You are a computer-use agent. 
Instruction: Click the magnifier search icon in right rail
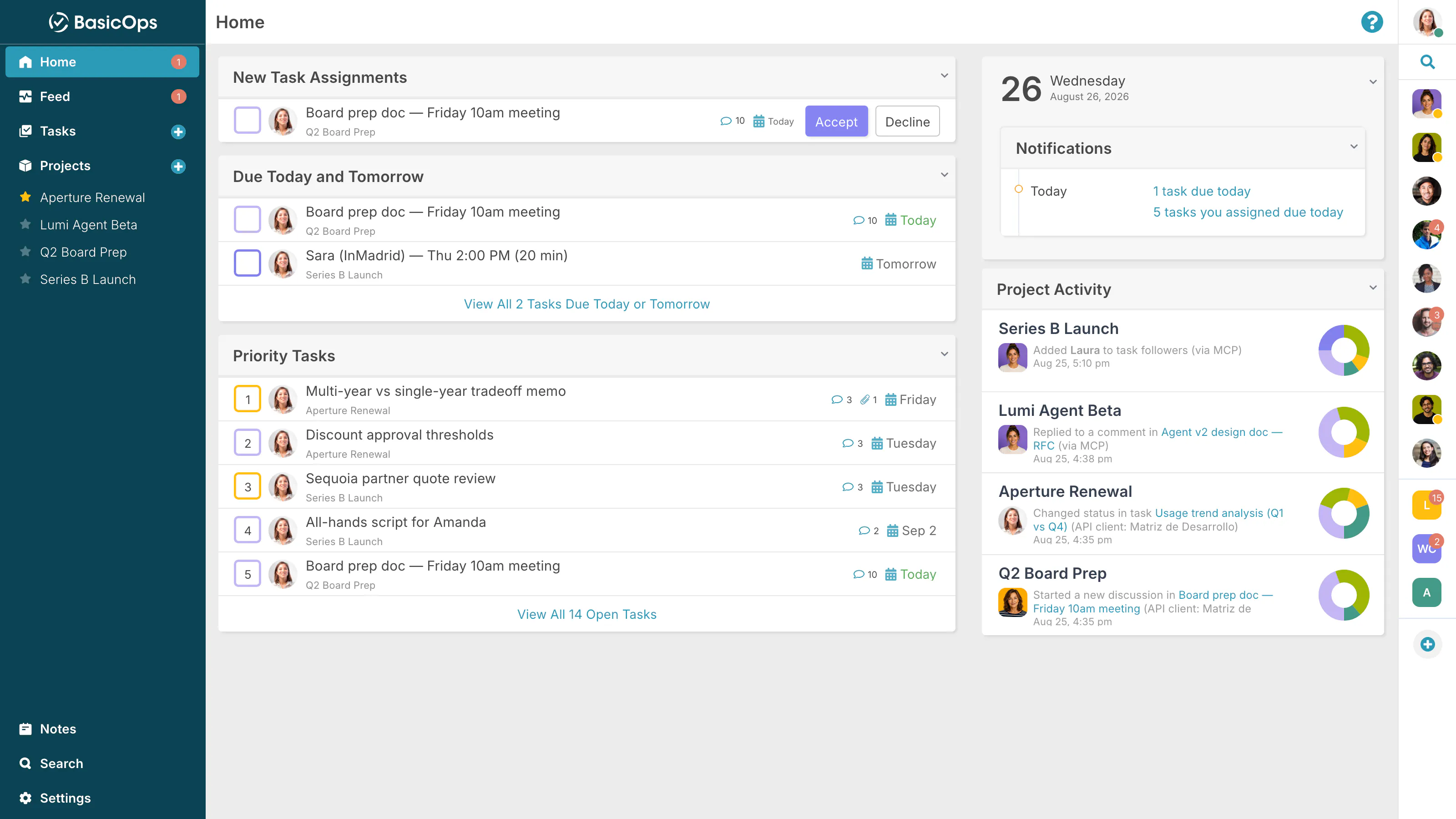click(x=1427, y=61)
